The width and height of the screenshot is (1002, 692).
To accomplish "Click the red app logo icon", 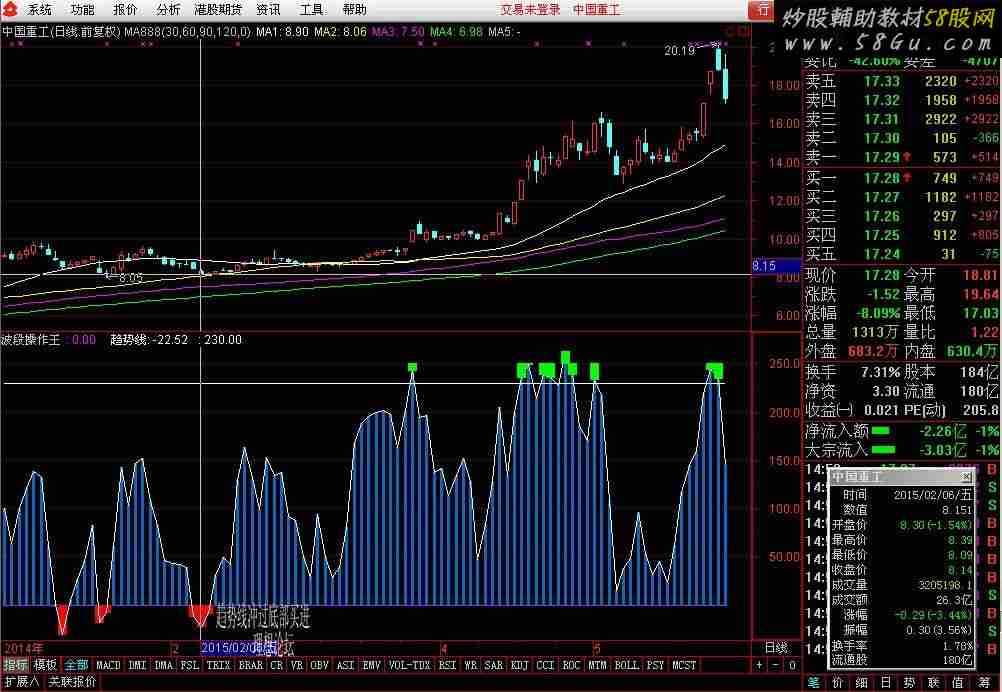I will point(8,9).
